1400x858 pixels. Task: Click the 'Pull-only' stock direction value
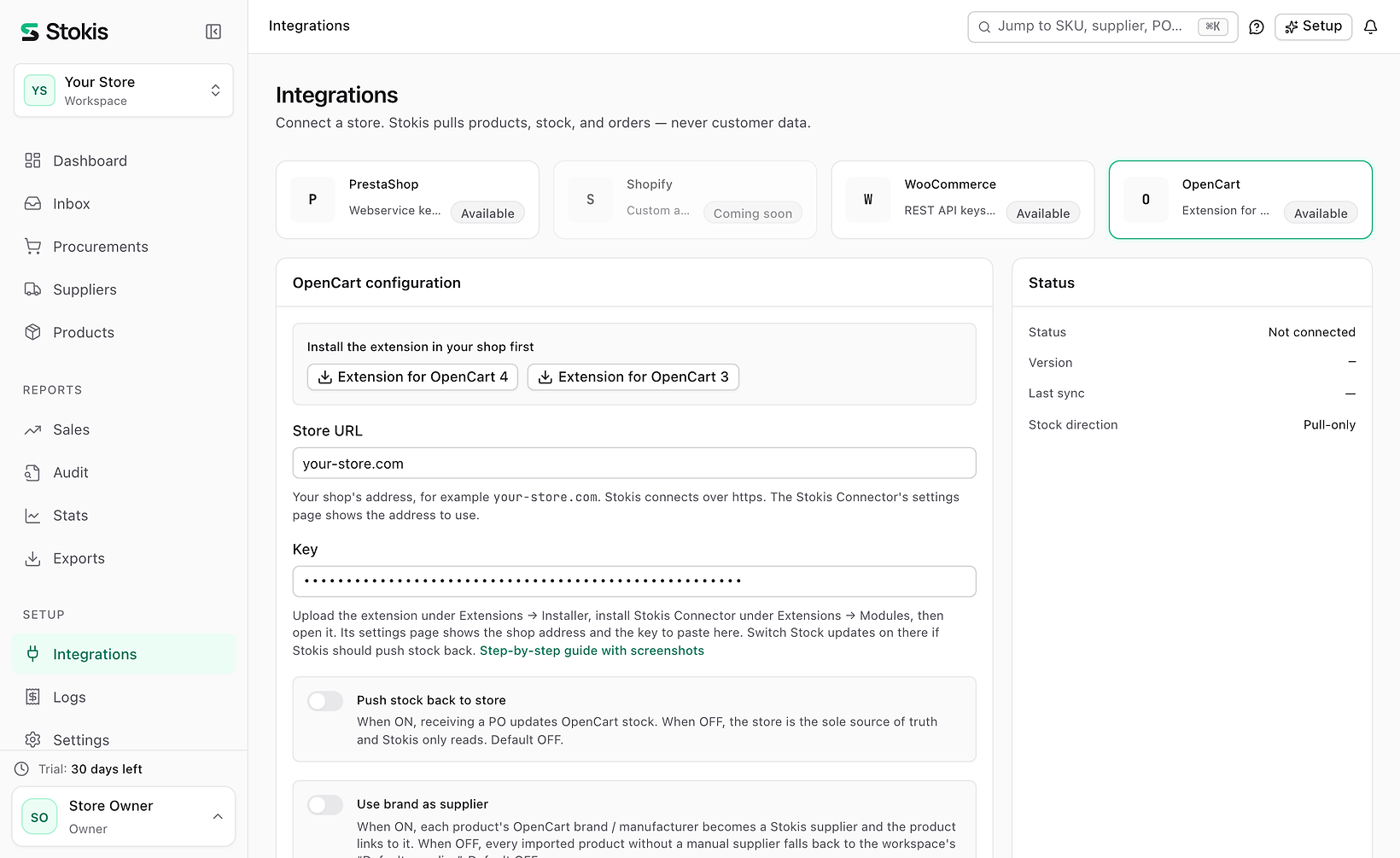pyautogui.click(x=1329, y=424)
